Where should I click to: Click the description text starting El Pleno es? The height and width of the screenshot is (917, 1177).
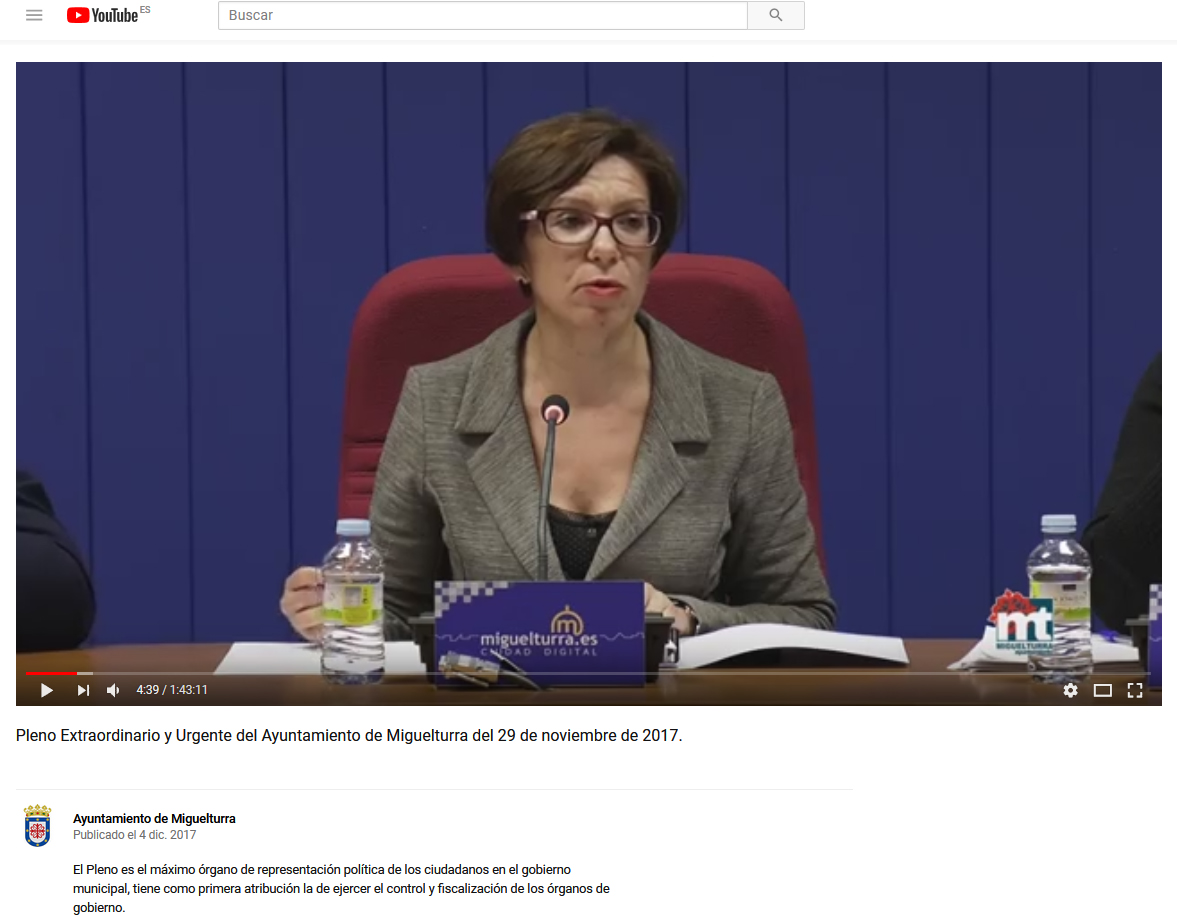[x=341, y=888]
